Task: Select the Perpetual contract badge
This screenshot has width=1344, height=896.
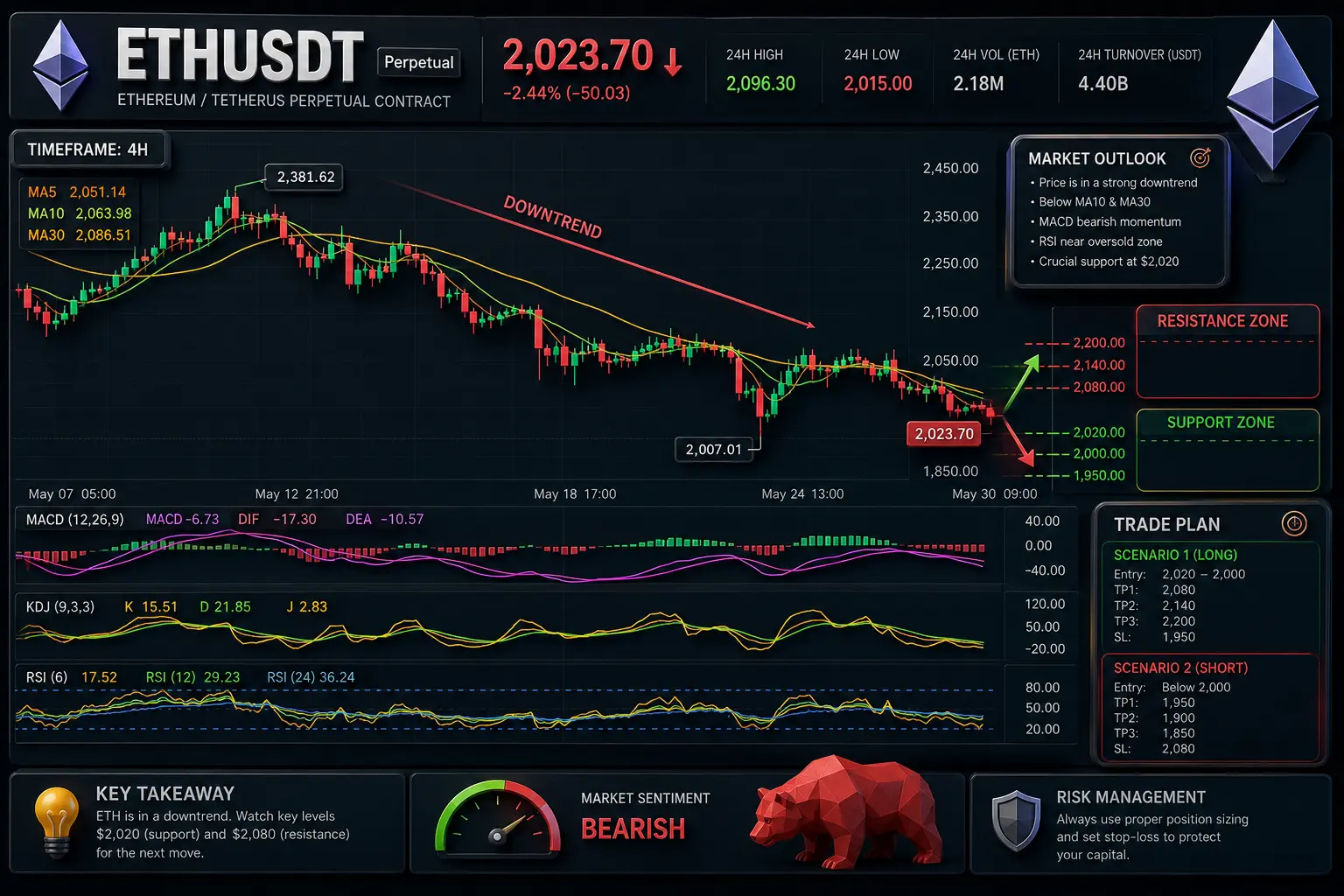Action: point(419,62)
